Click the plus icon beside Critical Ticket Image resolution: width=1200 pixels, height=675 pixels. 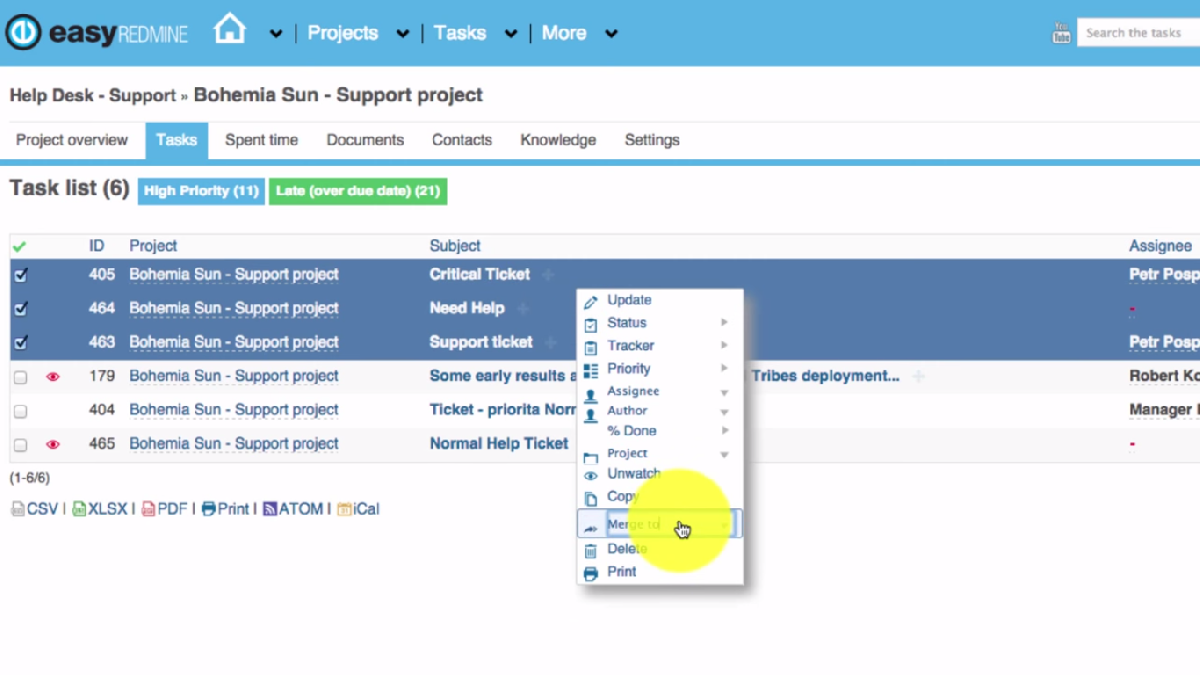click(547, 275)
